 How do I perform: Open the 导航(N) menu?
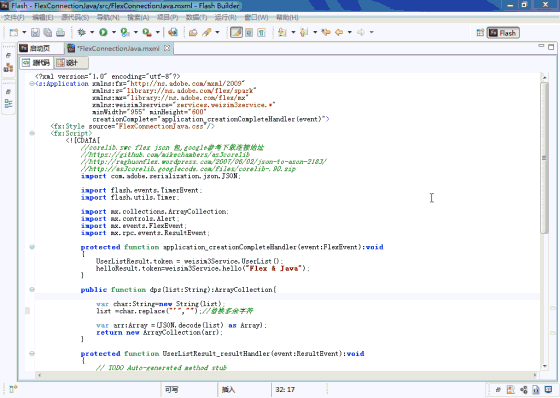coord(109,17)
